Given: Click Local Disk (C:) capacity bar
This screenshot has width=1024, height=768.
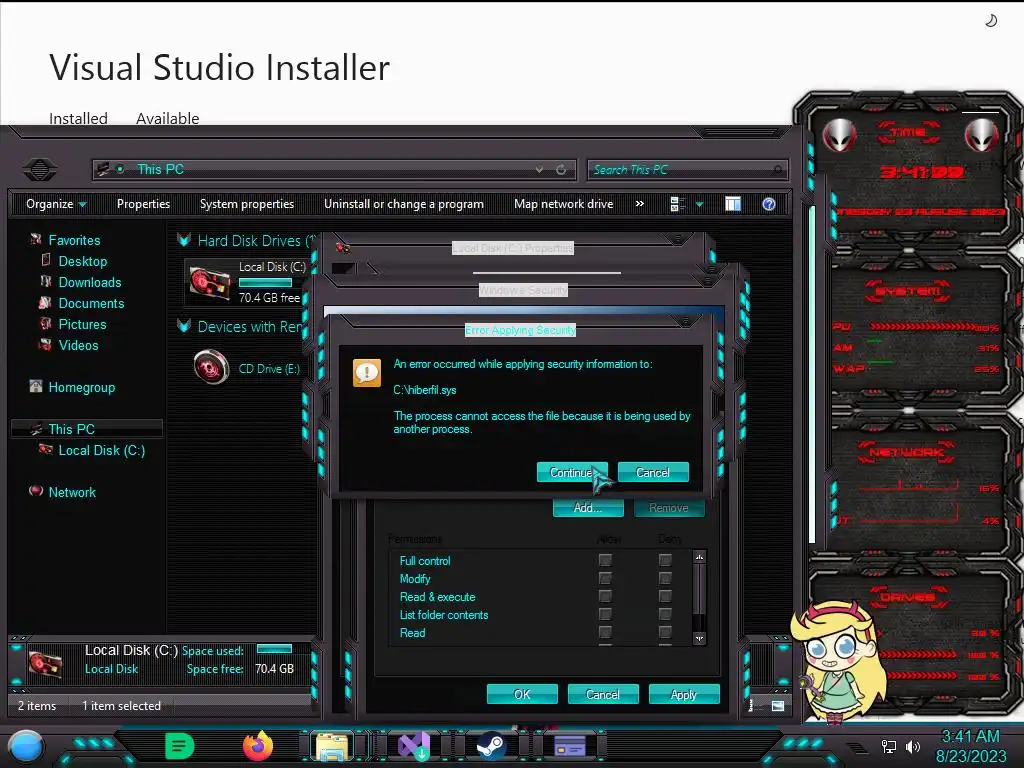Looking at the screenshot, I should click(265, 283).
